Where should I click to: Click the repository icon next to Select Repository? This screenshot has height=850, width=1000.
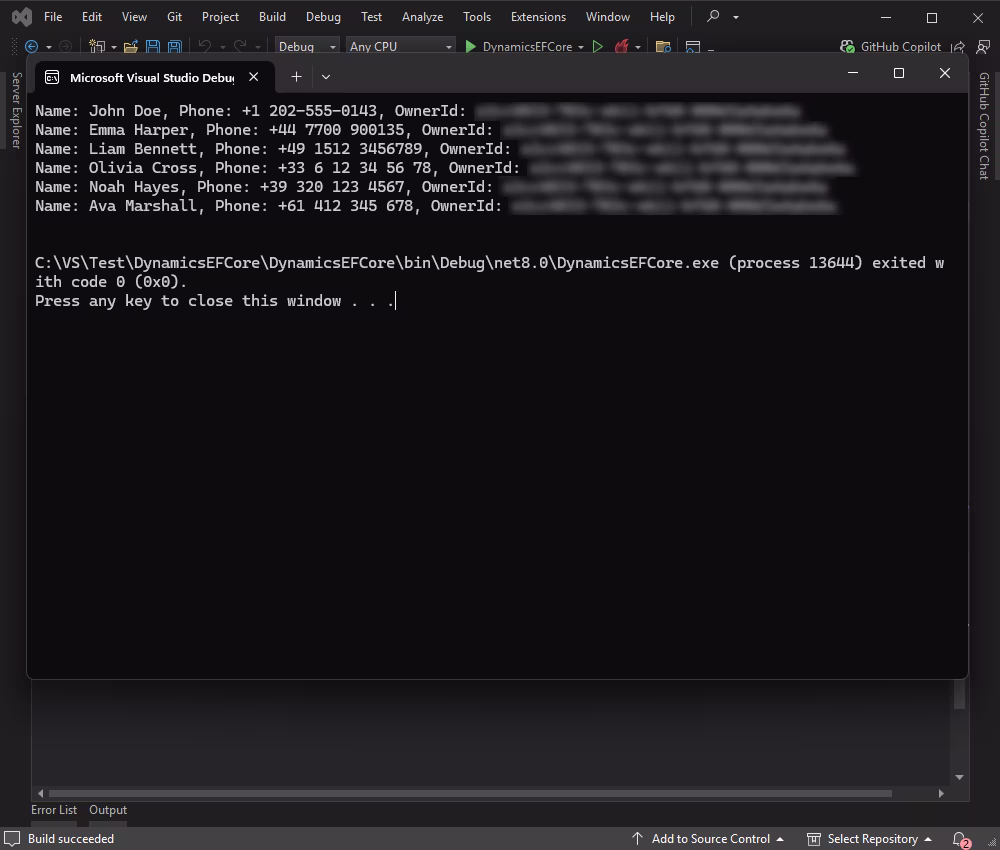click(814, 839)
